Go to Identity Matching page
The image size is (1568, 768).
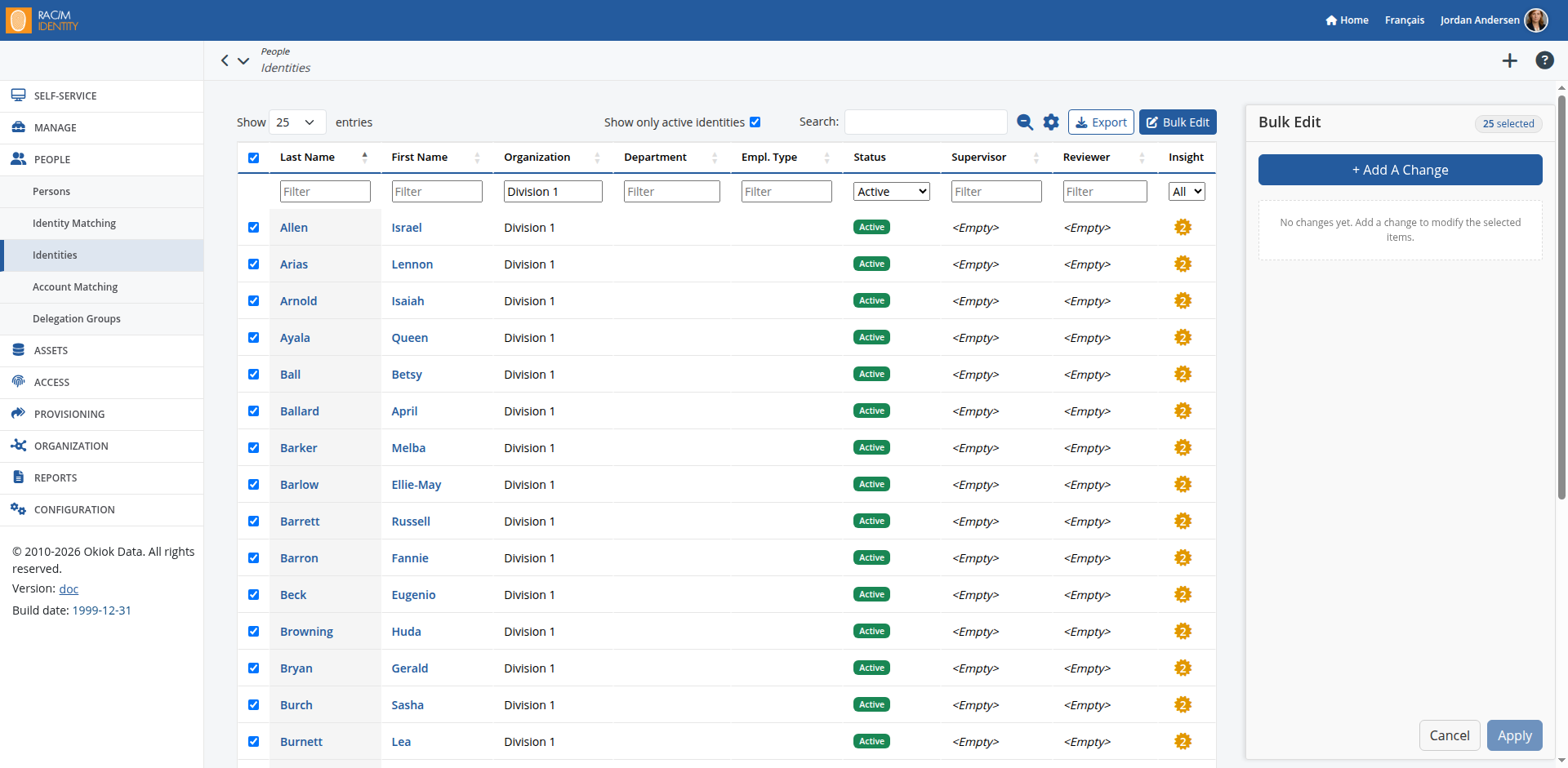pos(102,224)
